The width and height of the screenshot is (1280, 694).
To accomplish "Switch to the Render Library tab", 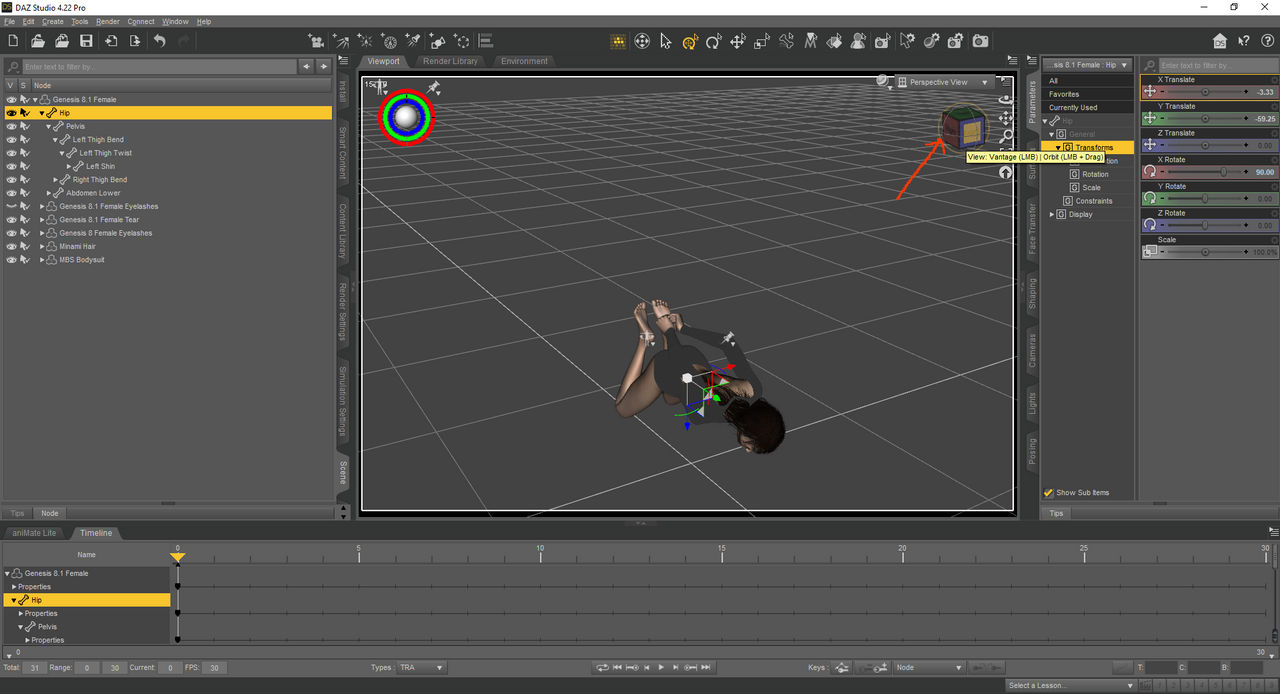I will (451, 61).
